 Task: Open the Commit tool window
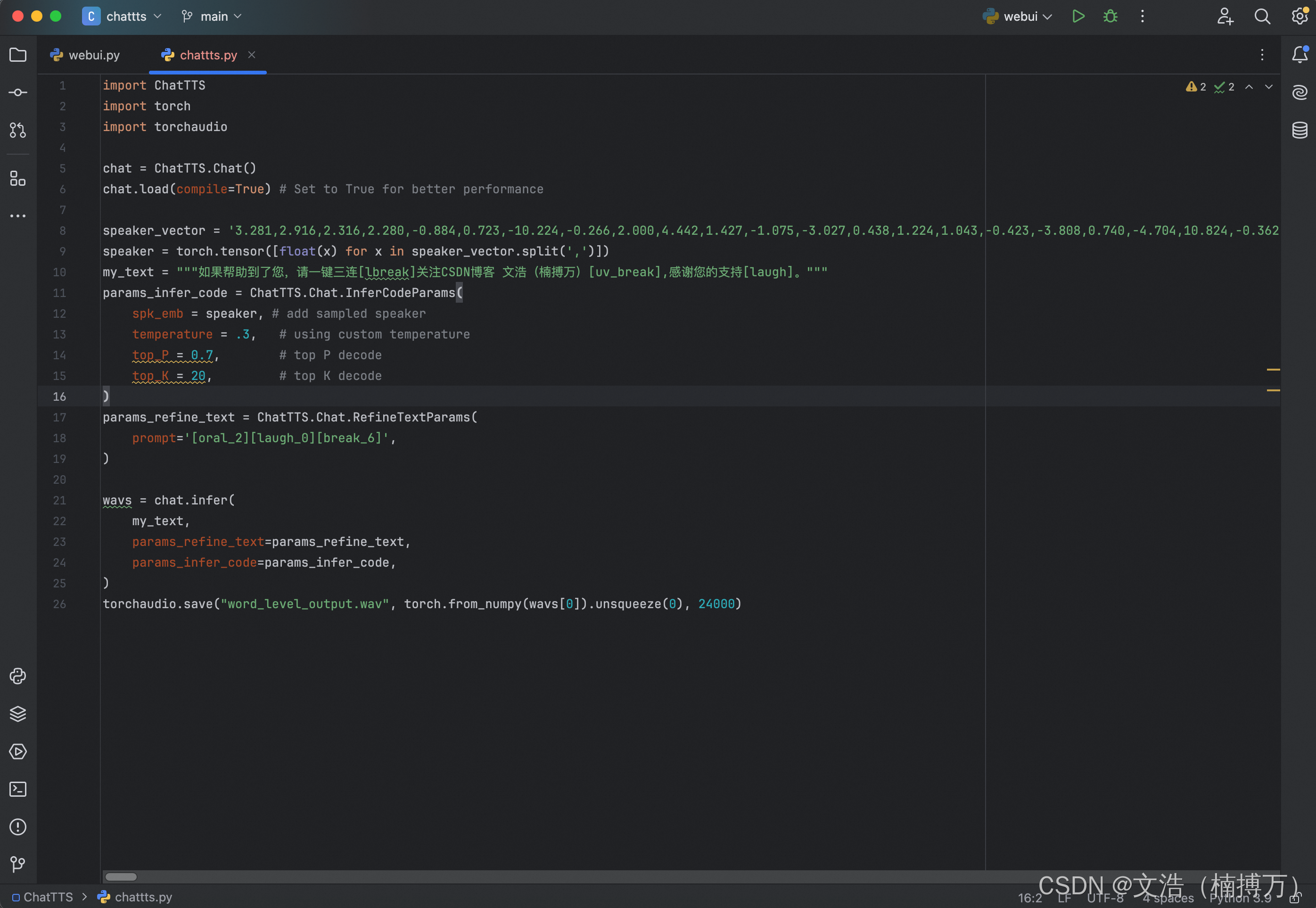pos(17,92)
